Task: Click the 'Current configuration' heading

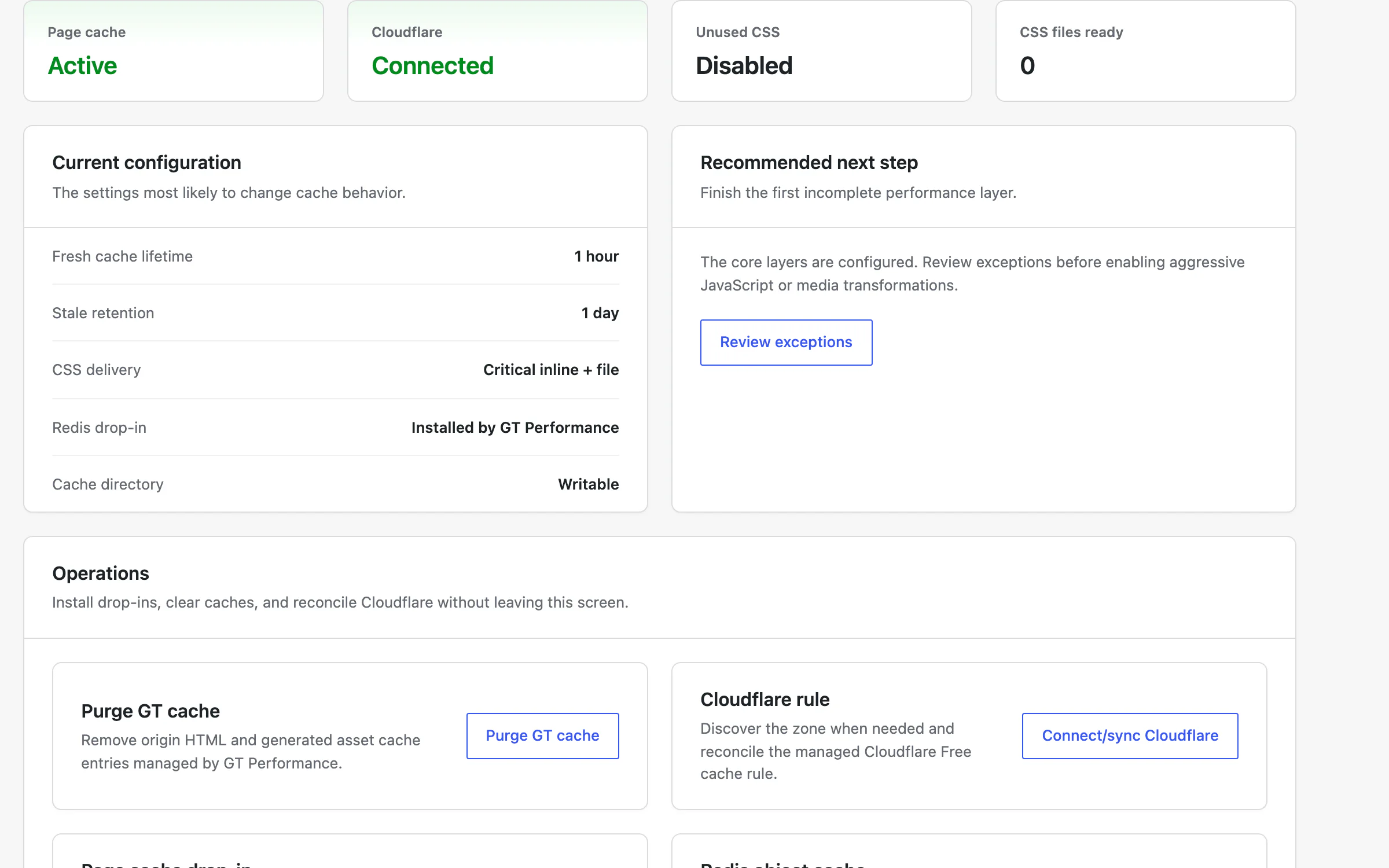Action: tap(147, 163)
